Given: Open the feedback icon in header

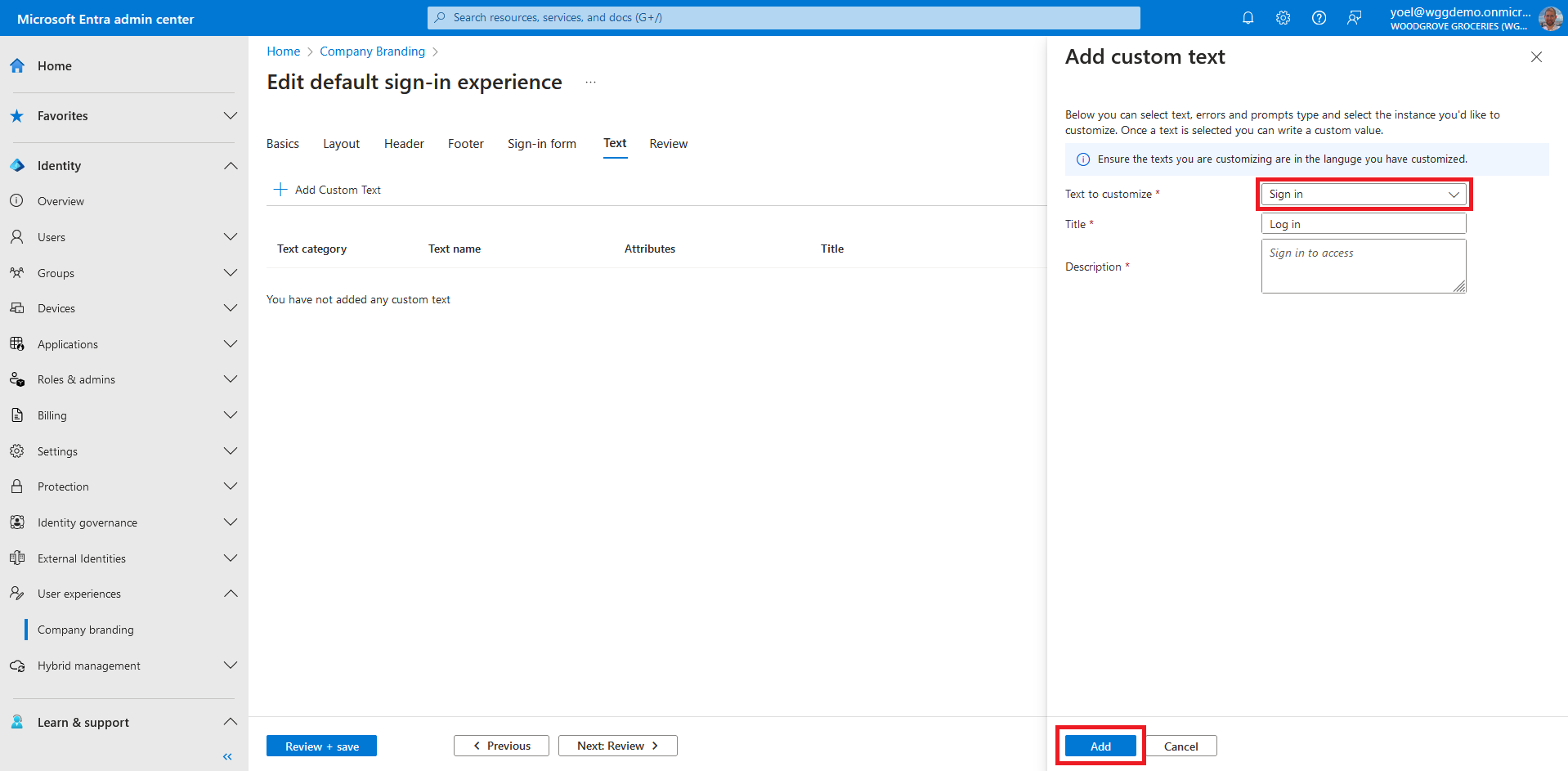Looking at the screenshot, I should (1355, 18).
